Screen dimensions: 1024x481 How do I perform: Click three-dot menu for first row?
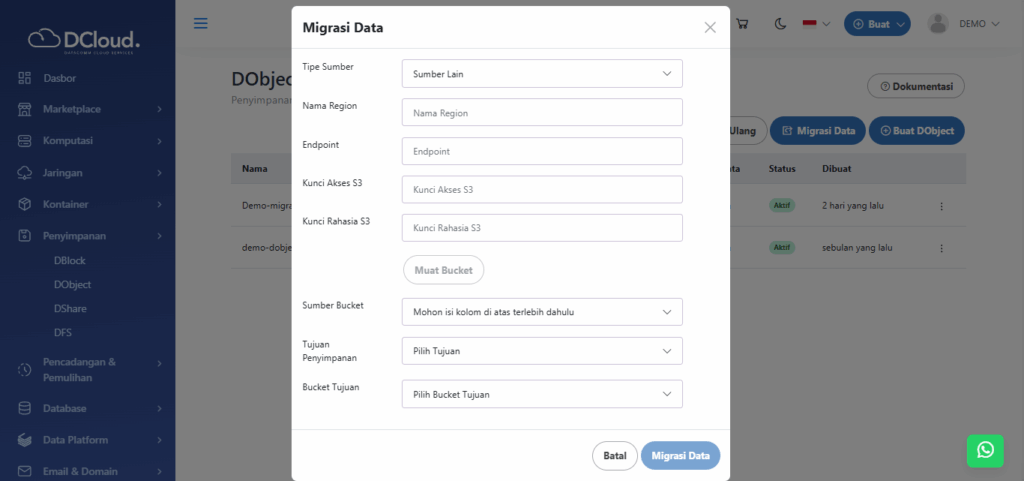tap(941, 206)
